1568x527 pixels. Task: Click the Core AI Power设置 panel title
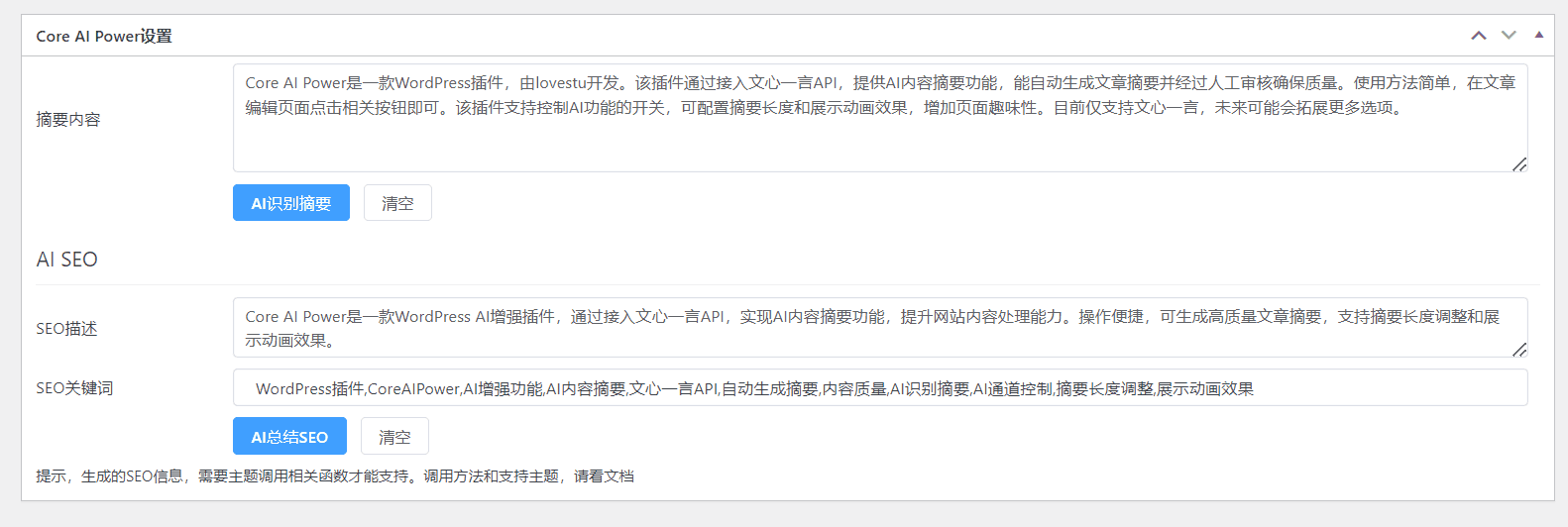click(104, 37)
